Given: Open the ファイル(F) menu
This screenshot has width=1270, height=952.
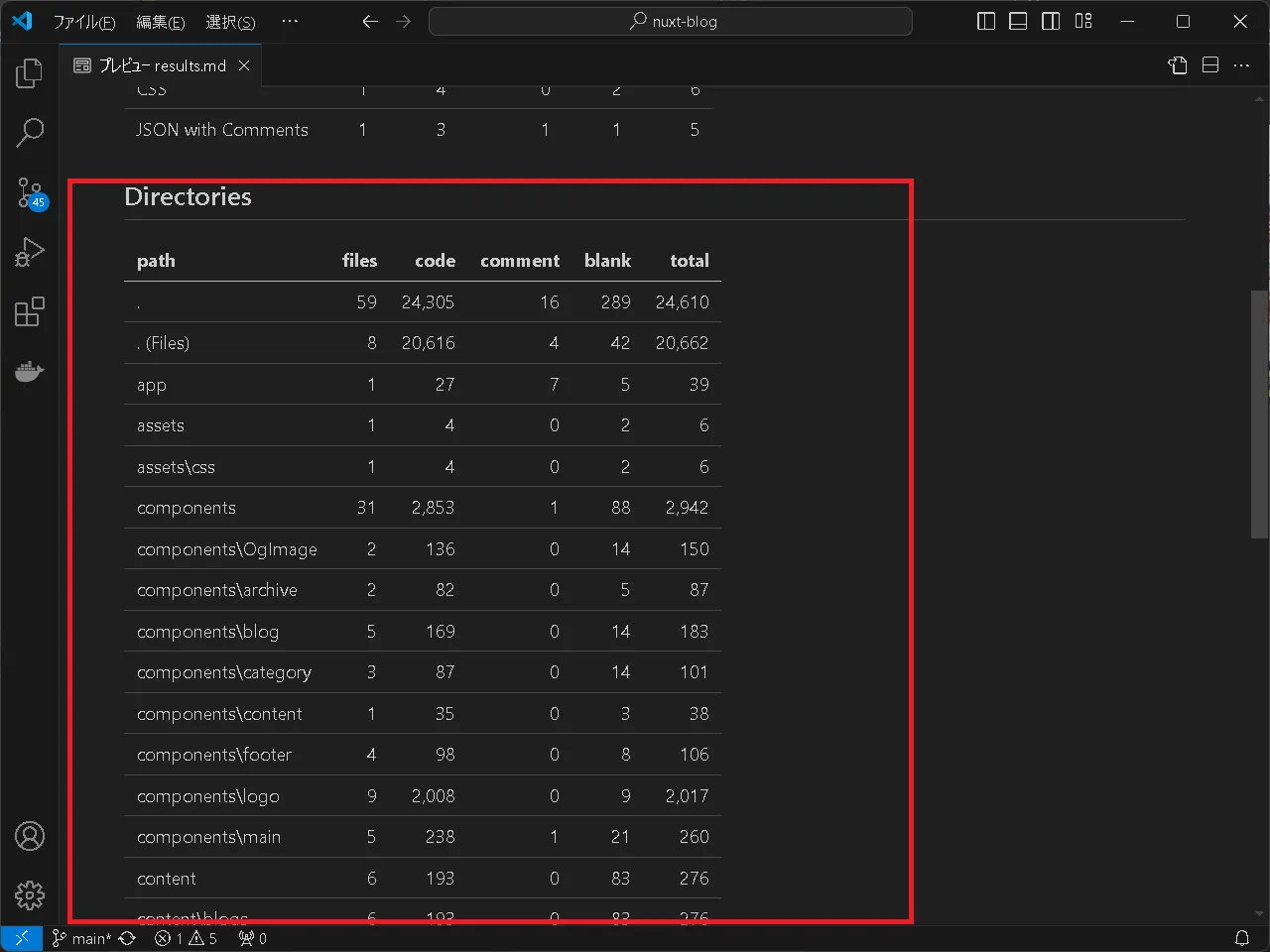Looking at the screenshot, I should point(84,21).
